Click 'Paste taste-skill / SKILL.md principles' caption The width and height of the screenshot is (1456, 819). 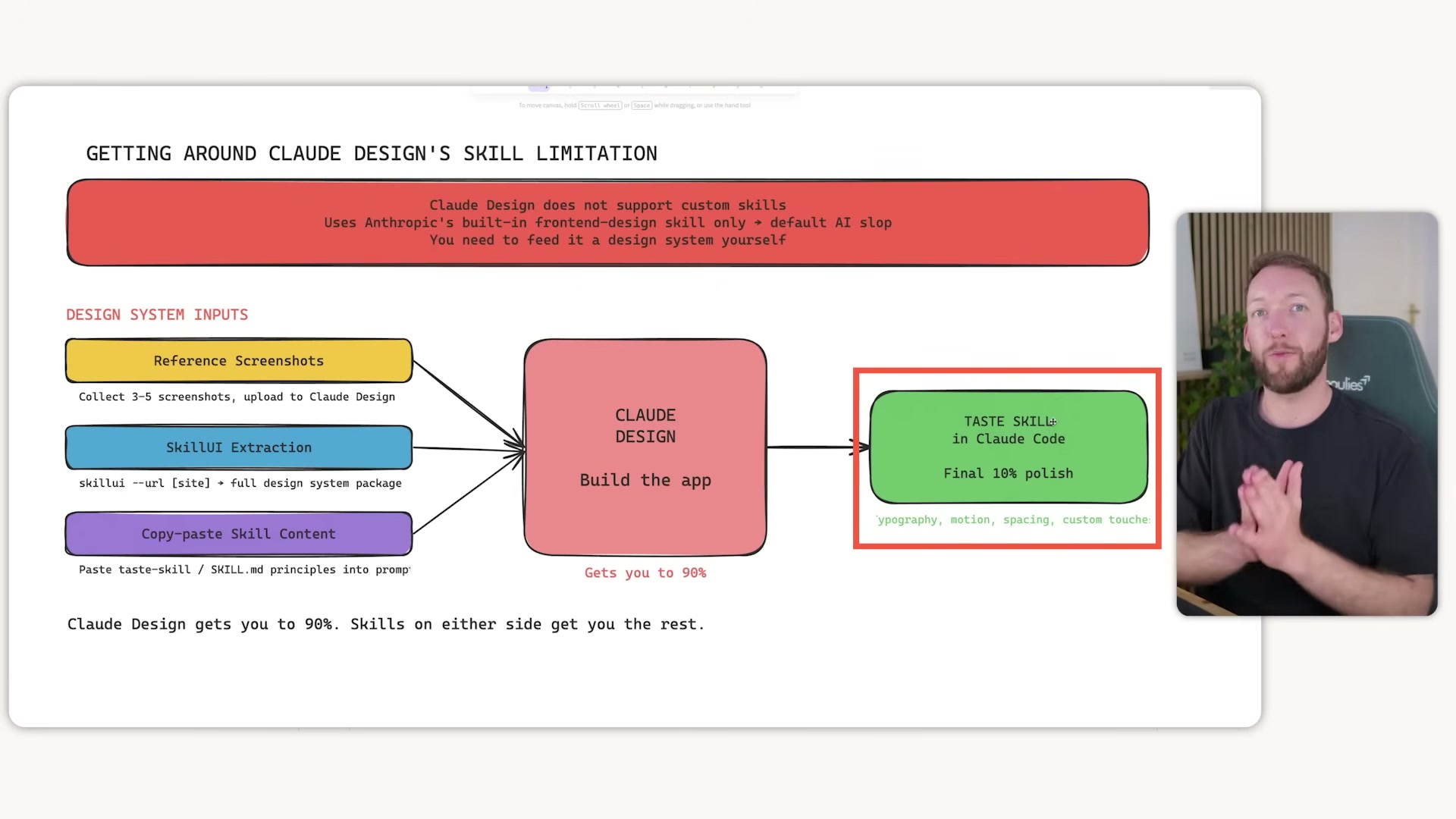point(244,570)
